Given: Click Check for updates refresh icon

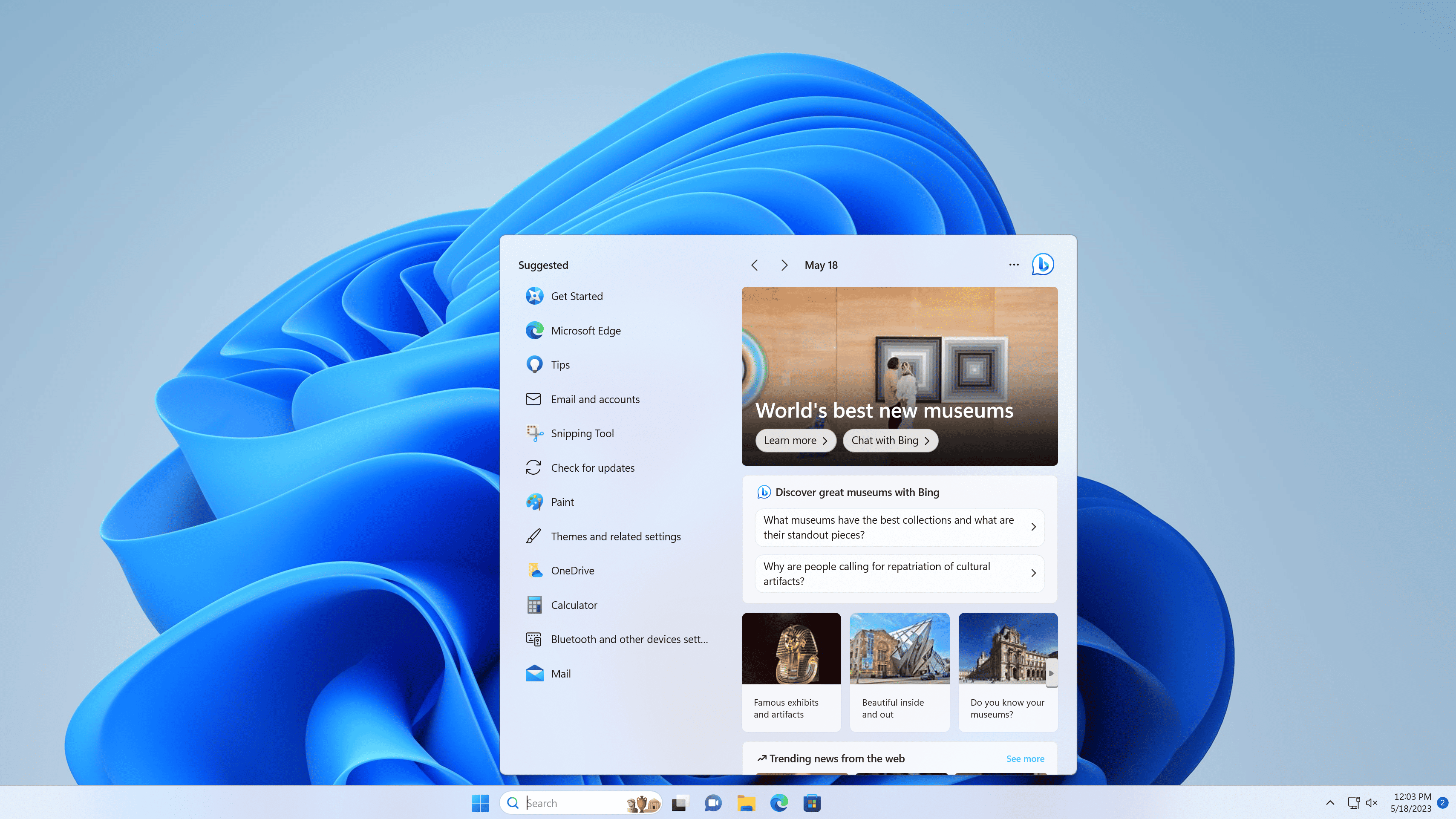Looking at the screenshot, I should [533, 467].
